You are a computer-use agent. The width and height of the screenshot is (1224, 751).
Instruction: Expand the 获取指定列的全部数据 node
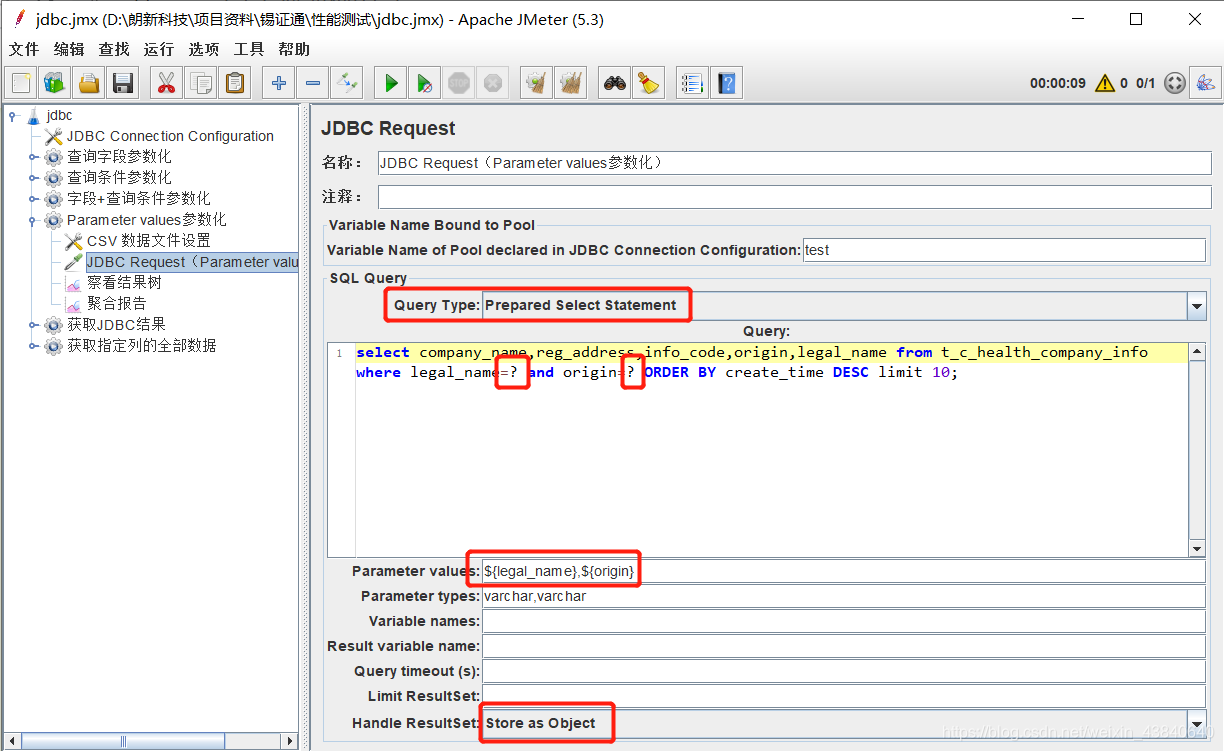point(33,346)
